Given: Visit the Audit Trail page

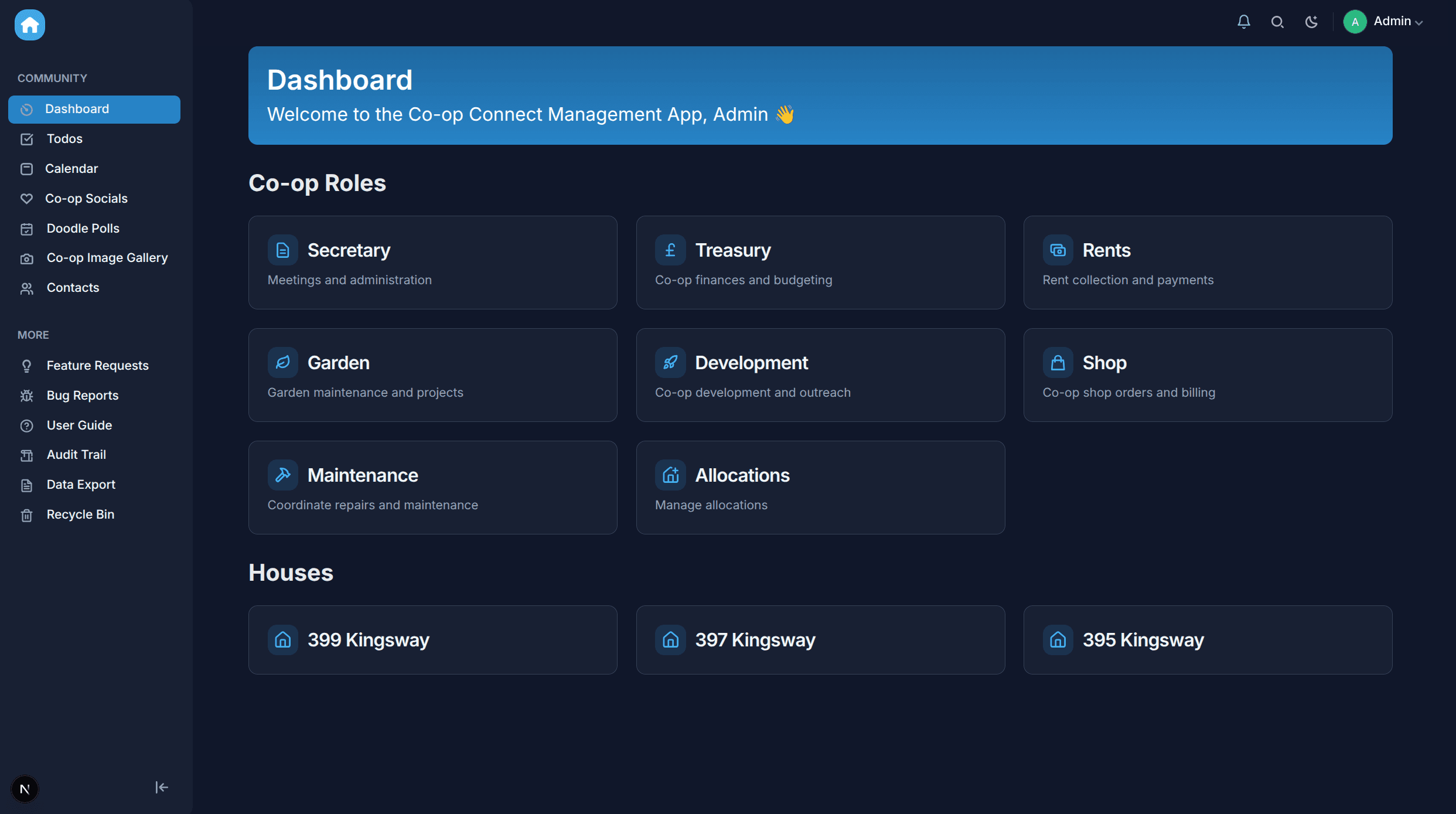Looking at the screenshot, I should point(76,454).
